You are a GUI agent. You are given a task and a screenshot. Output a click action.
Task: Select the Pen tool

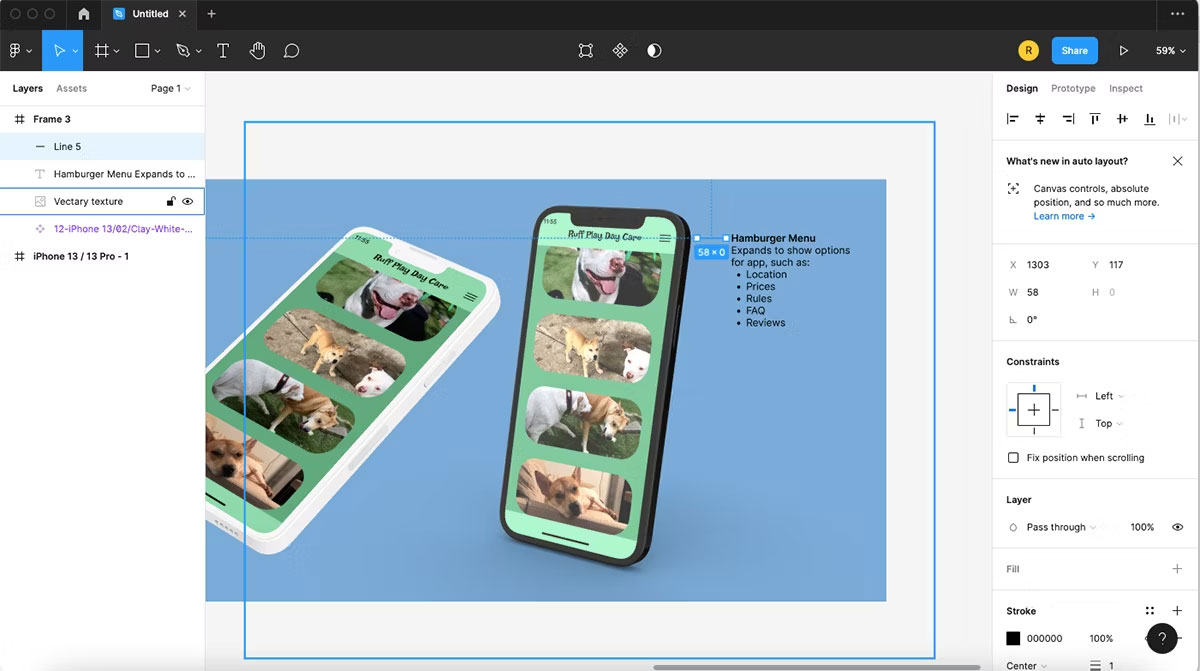(182, 51)
